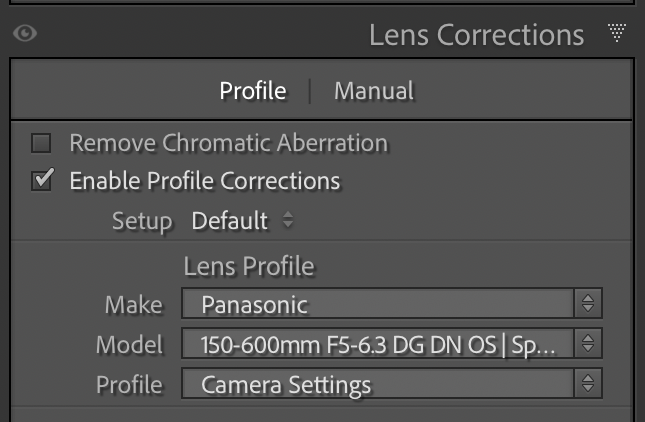Click the Setup dropdown up-down arrows
The height and width of the screenshot is (422, 645).
(x=288, y=221)
